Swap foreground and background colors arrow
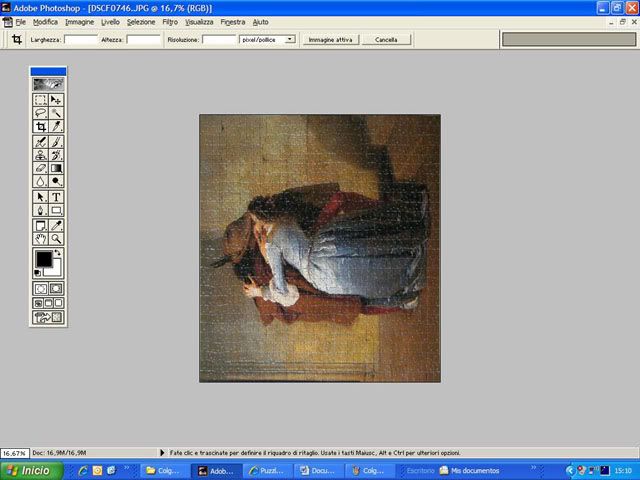 [58, 253]
